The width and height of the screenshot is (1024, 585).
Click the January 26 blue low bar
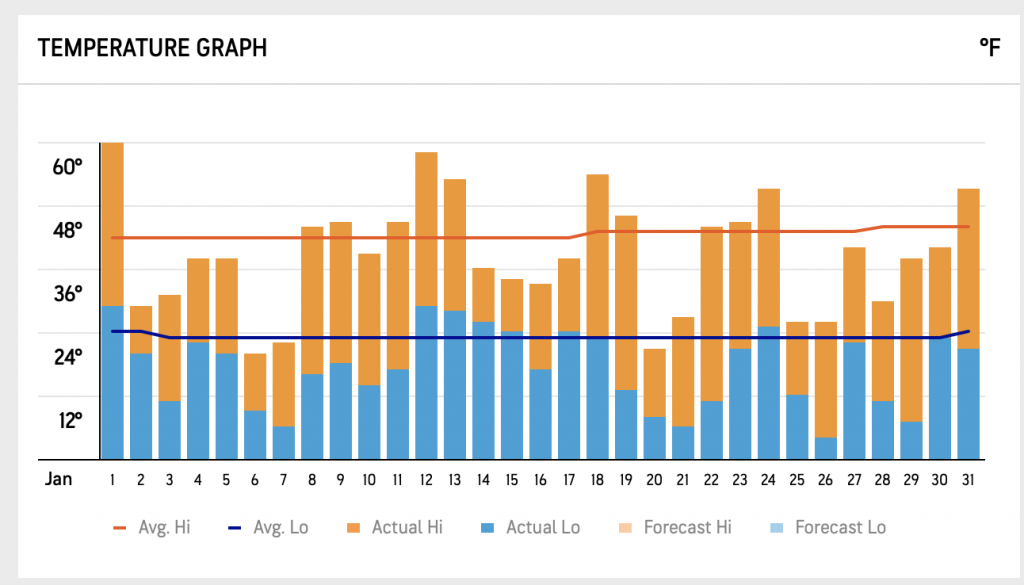(825, 449)
